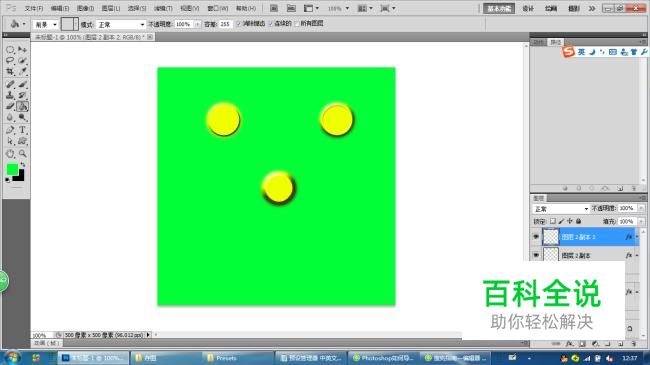The width and height of the screenshot is (650, 365).
Task: Select the Clone Stamp tool
Action: tap(10, 95)
